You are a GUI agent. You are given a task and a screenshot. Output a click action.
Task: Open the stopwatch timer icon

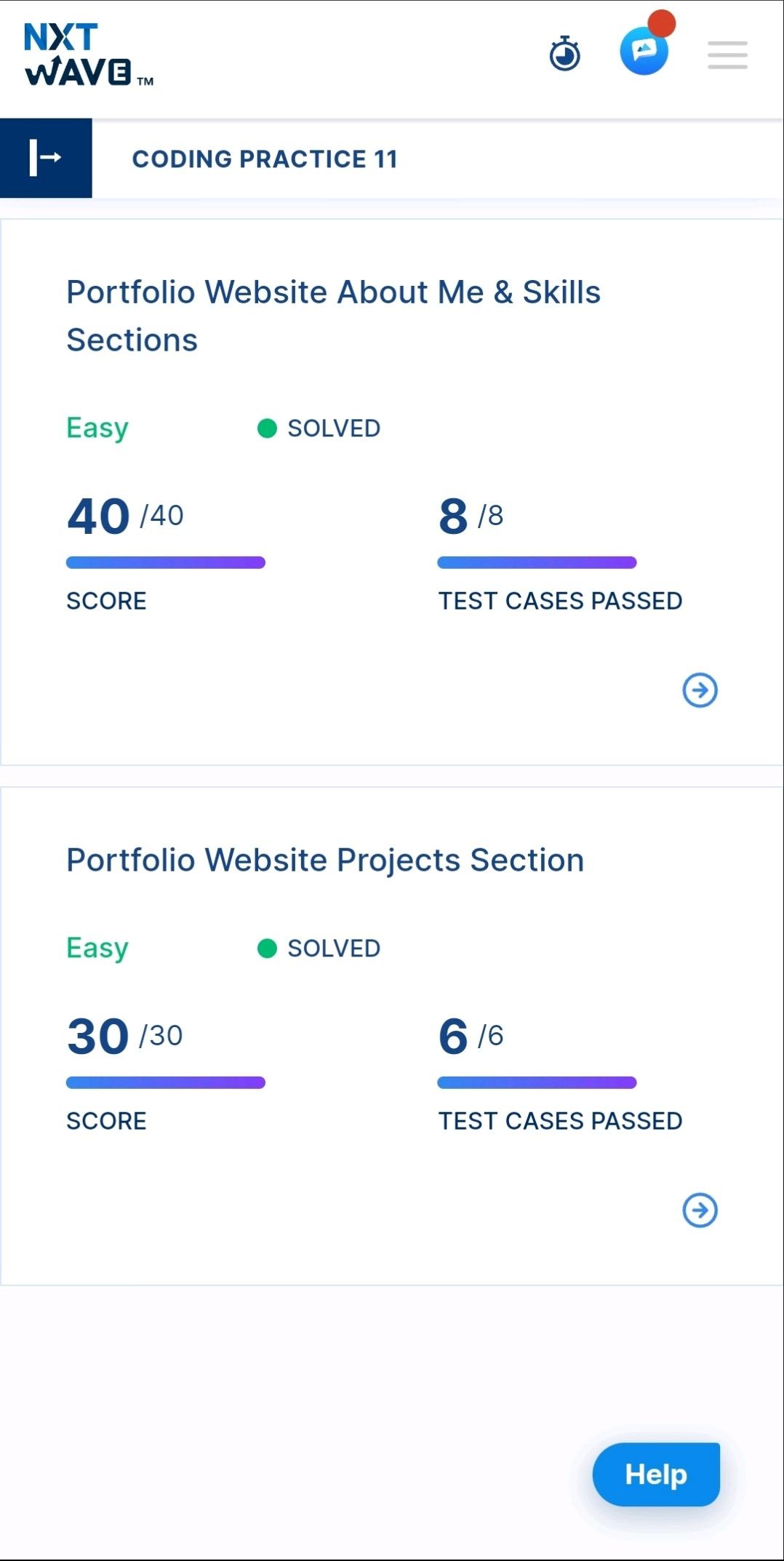564,54
